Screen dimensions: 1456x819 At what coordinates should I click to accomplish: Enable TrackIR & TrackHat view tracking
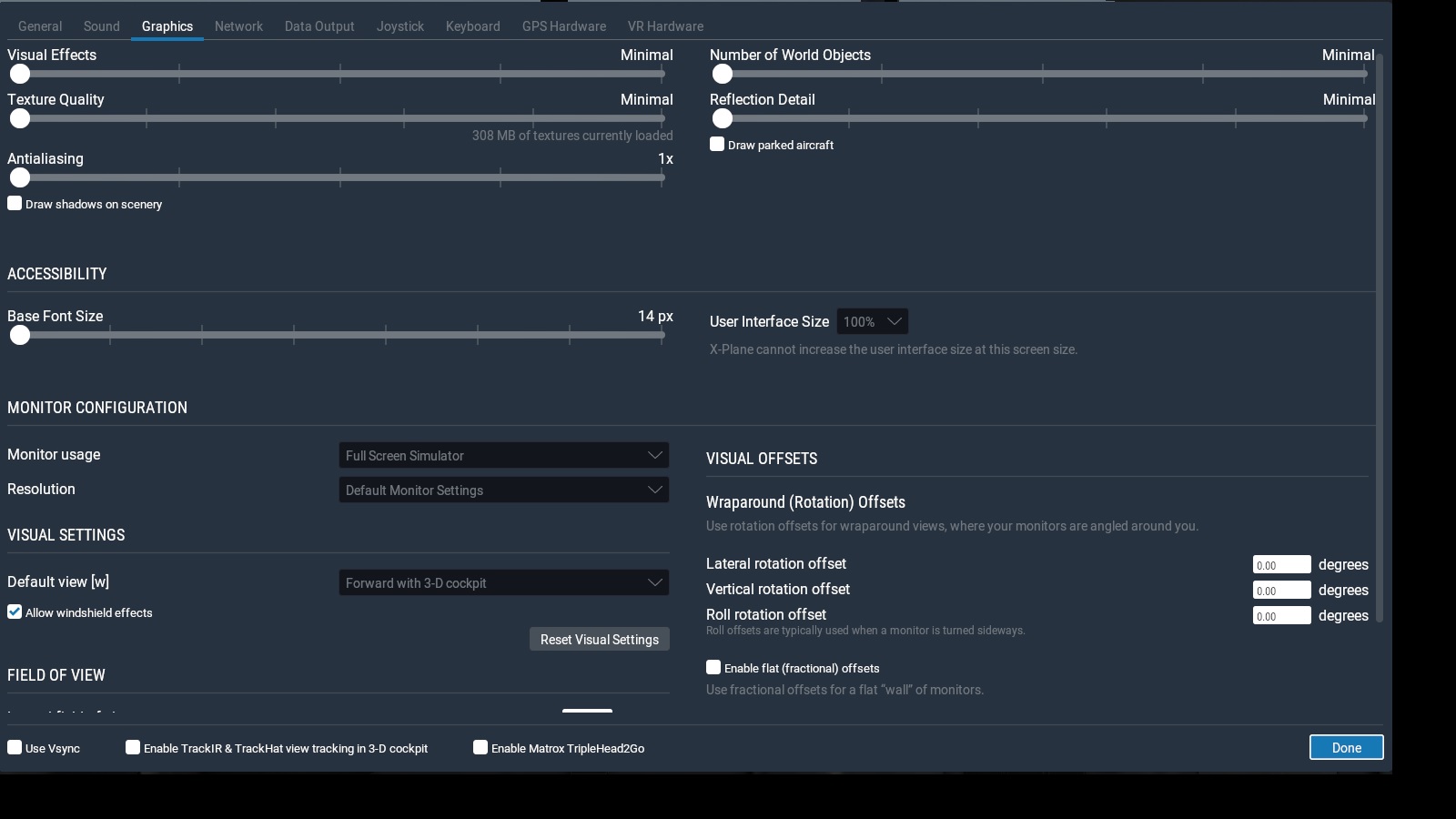[133, 748]
